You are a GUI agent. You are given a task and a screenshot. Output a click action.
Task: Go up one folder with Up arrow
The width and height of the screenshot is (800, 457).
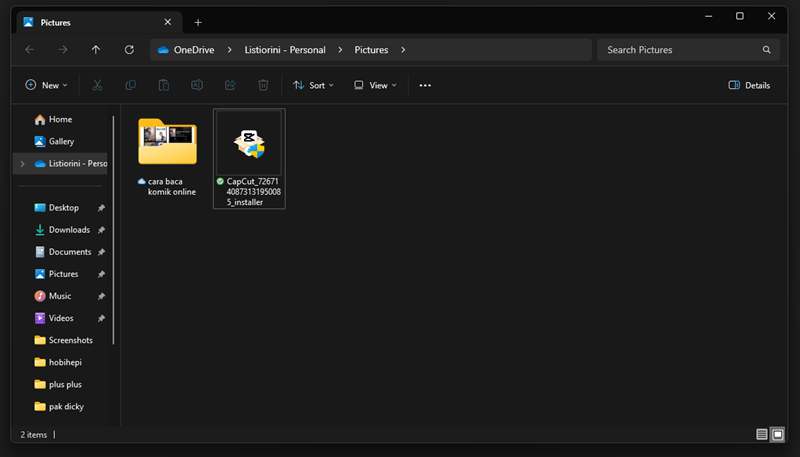[x=96, y=50]
